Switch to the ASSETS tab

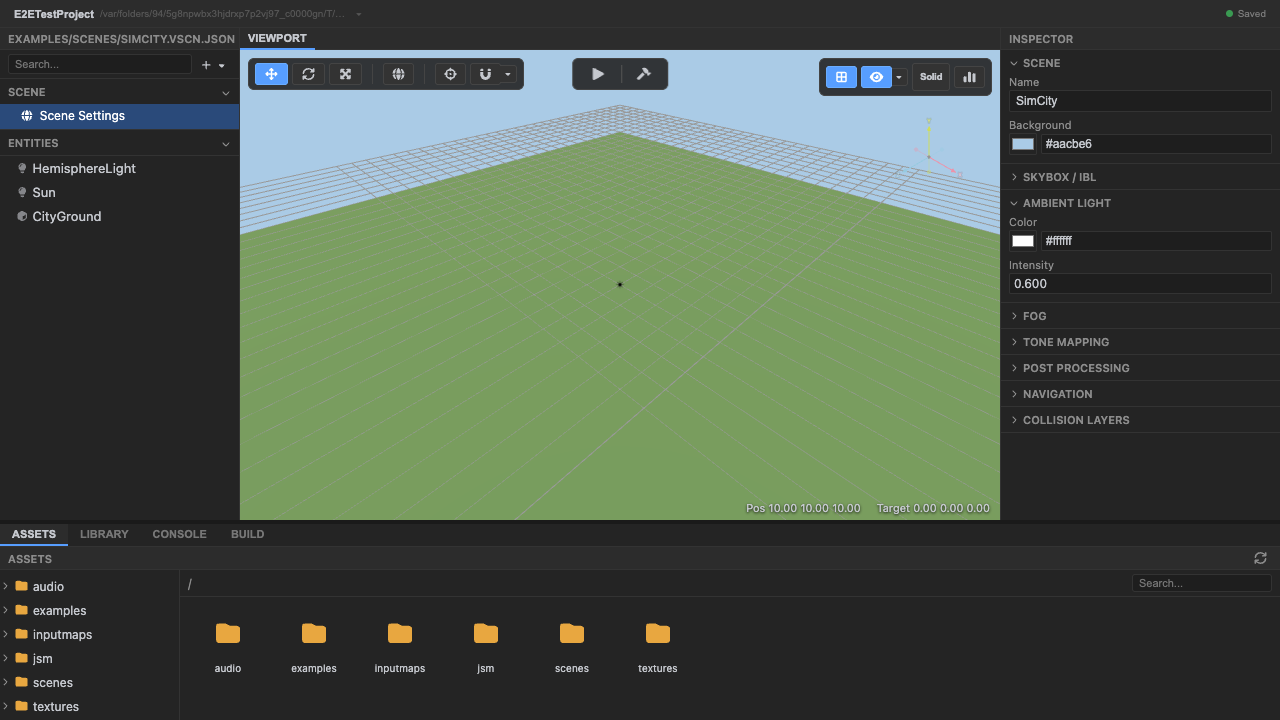(x=34, y=534)
